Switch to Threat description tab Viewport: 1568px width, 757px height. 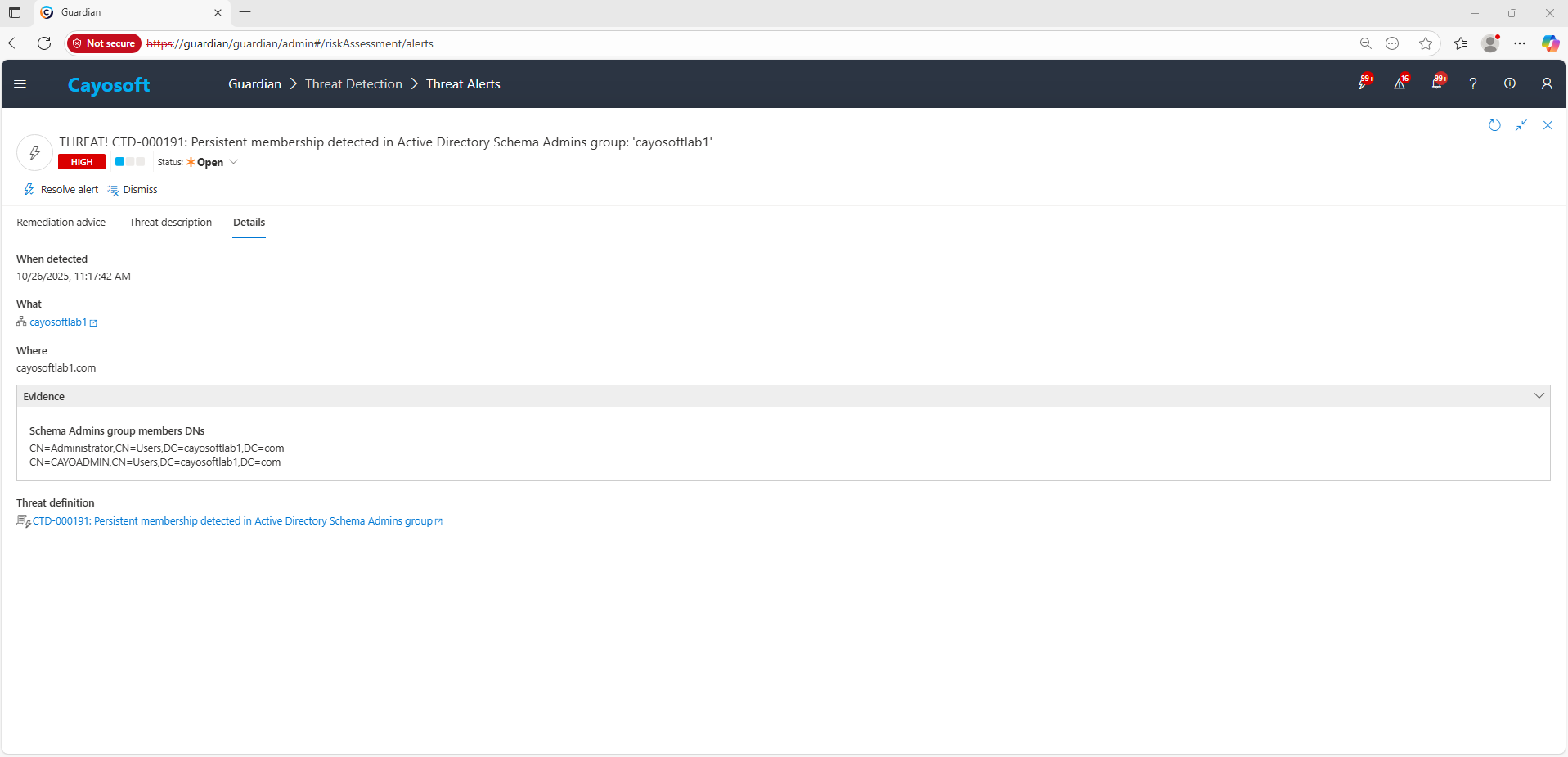click(170, 223)
